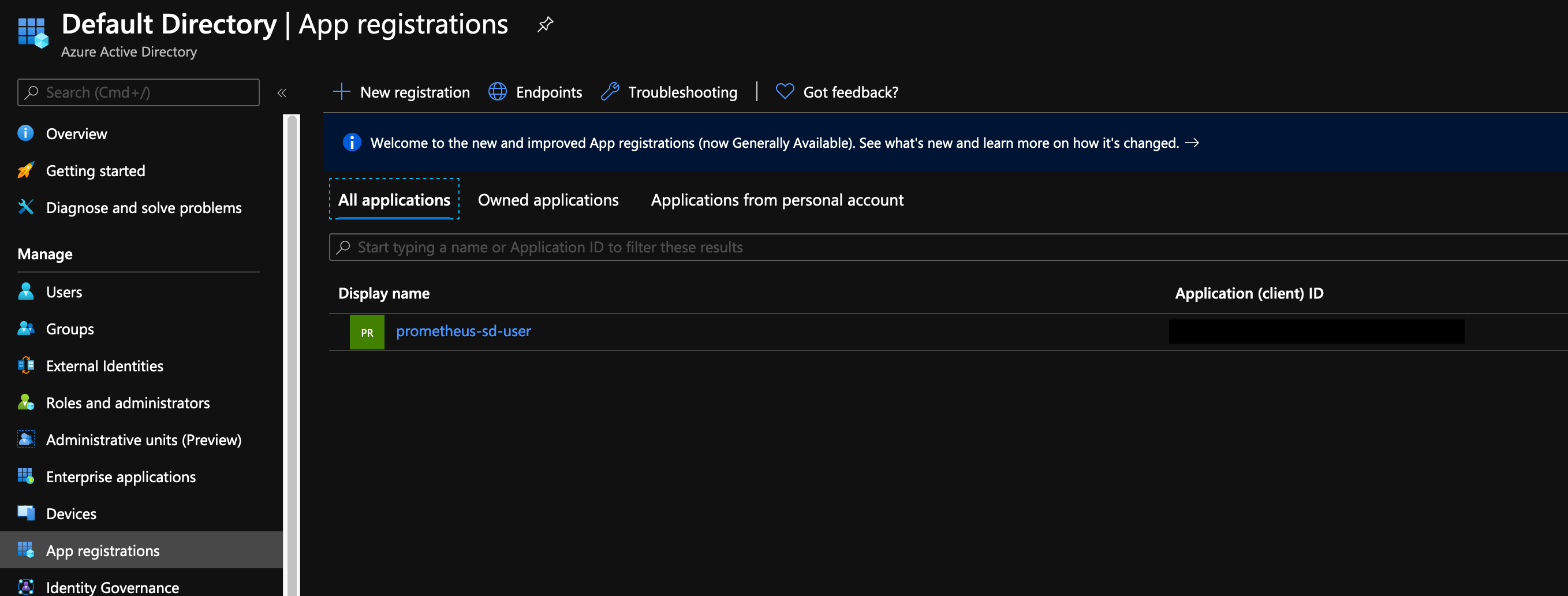
Task: Click Got feedback to send feedback
Action: click(x=837, y=92)
